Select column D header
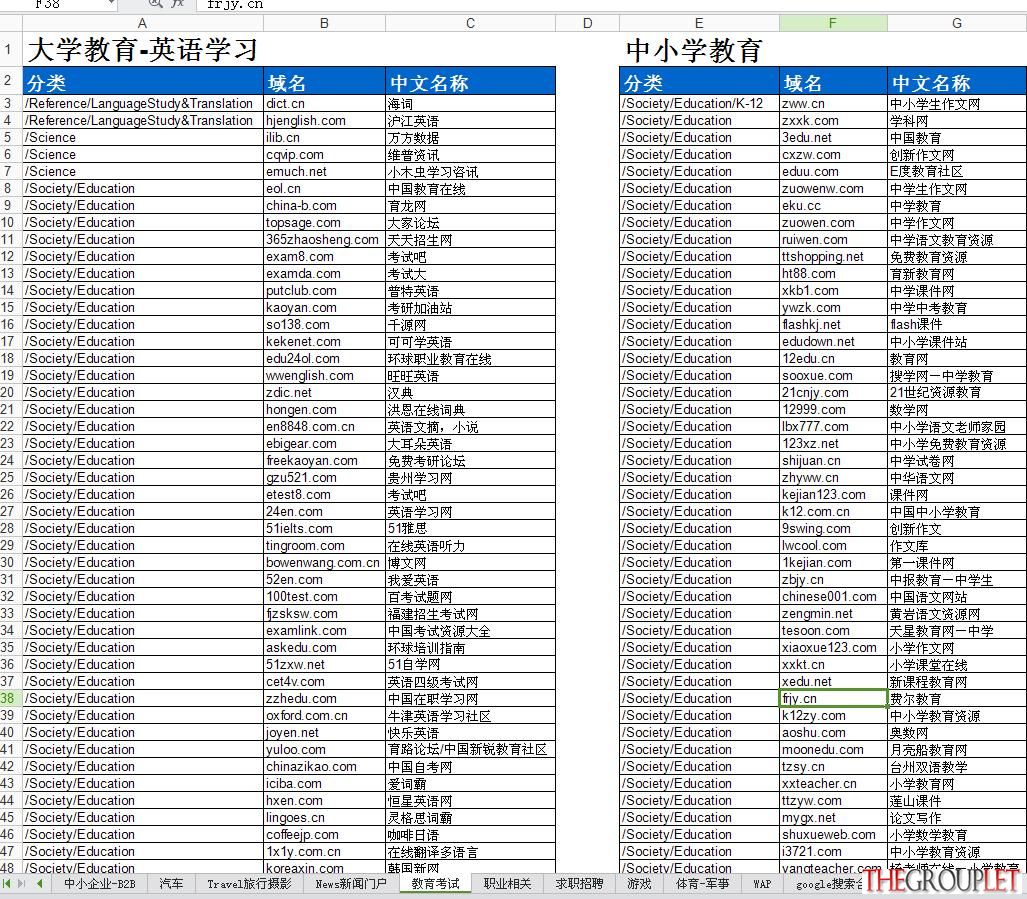This screenshot has height=899, width=1027. point(588,23)
